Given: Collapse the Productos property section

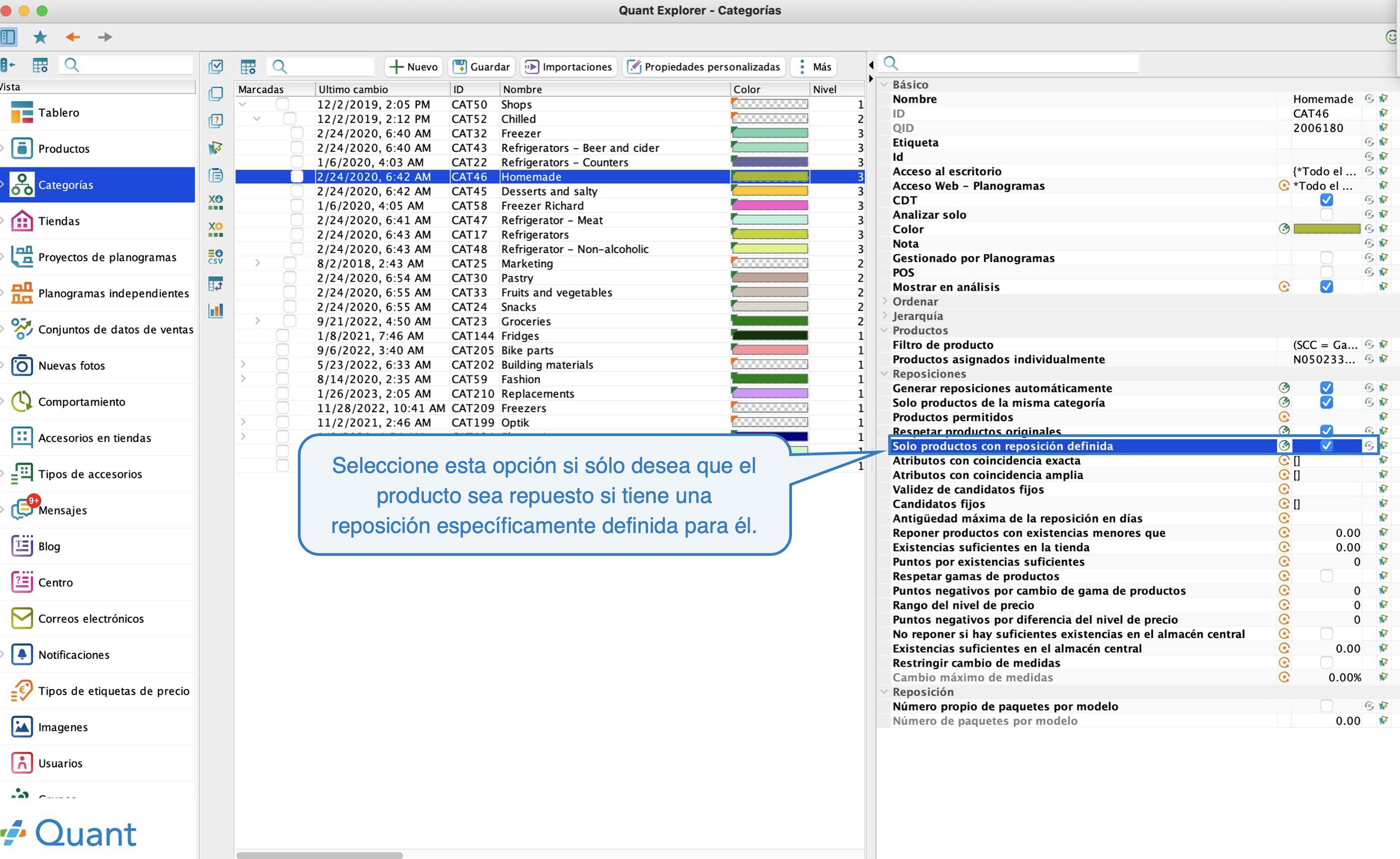Looking at the screenshot, I should coord(884,330).
